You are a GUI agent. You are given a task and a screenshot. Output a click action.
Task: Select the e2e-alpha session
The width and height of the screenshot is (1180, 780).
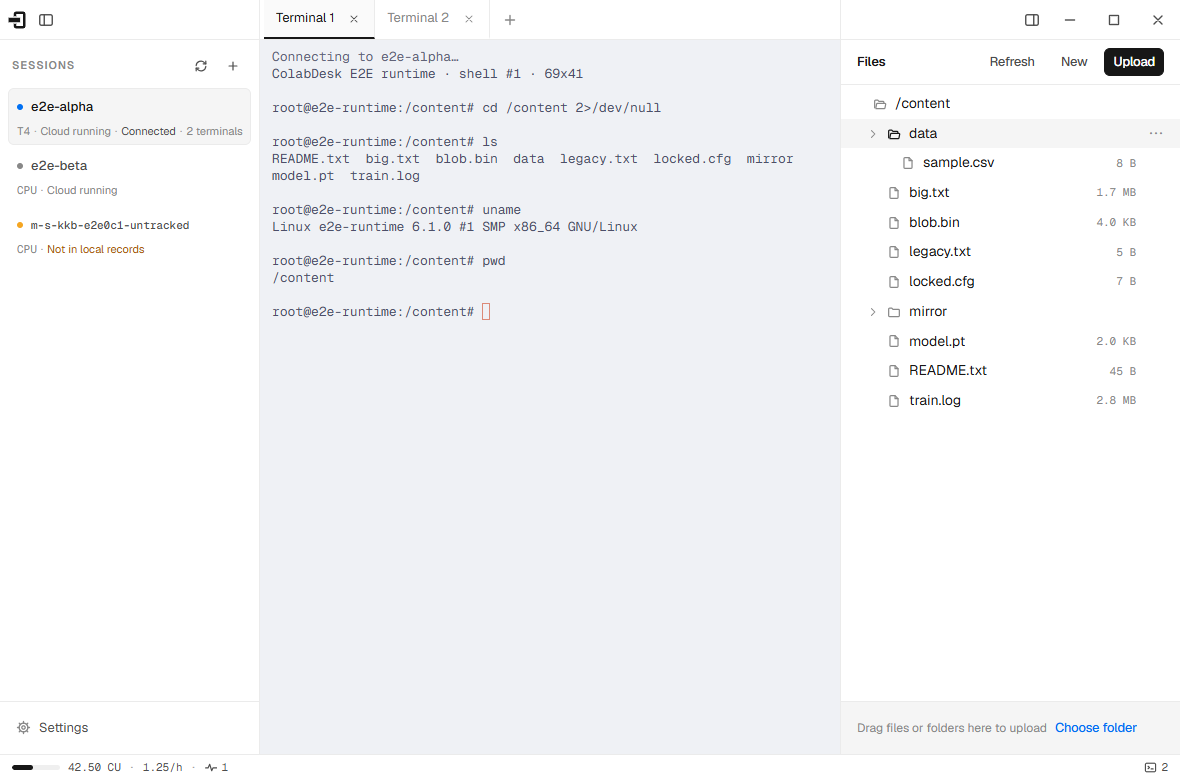tap(129, 117)
